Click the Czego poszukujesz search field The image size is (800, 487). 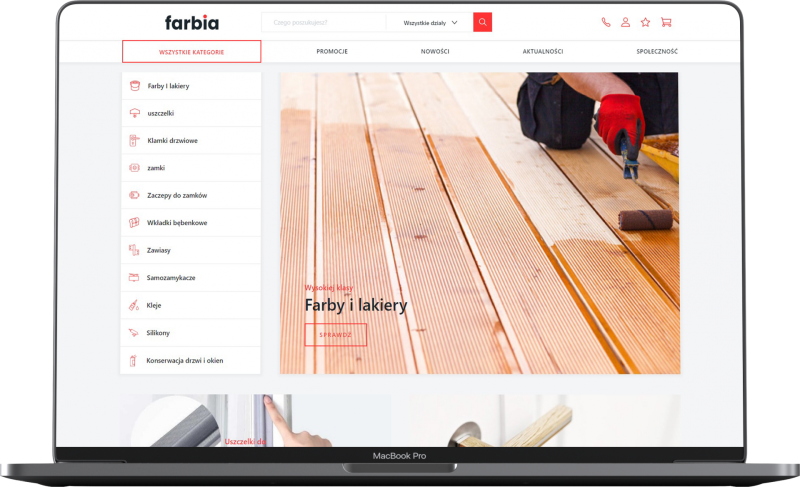[324, 22]
